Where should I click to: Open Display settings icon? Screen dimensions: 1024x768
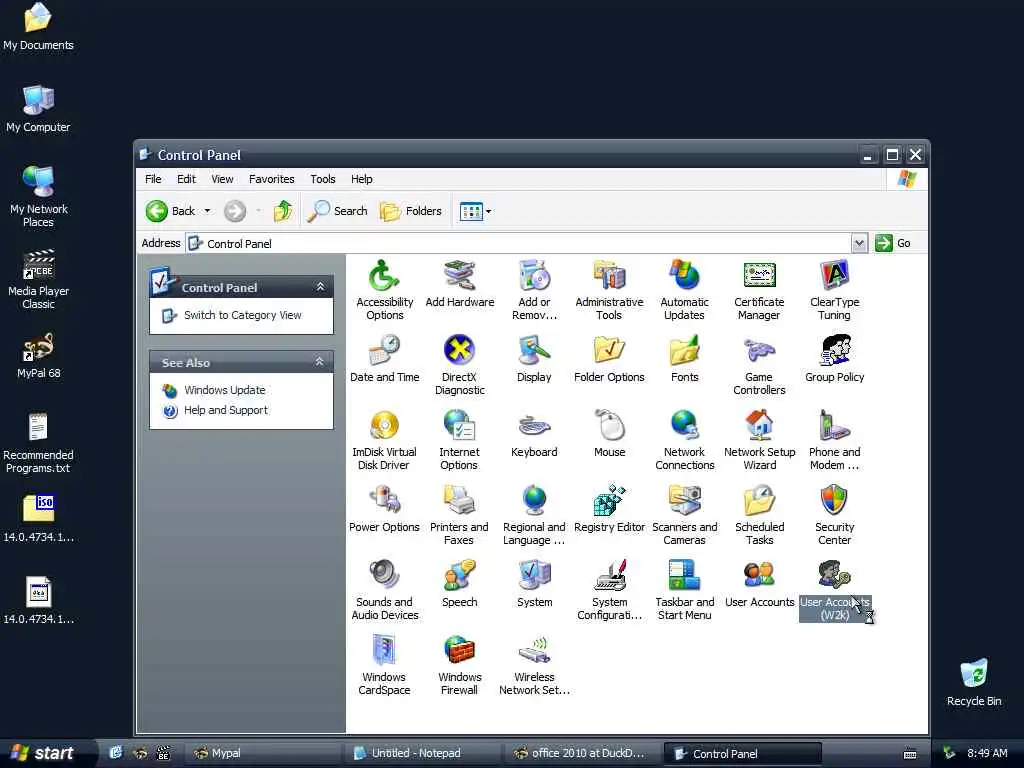point(534,359)
